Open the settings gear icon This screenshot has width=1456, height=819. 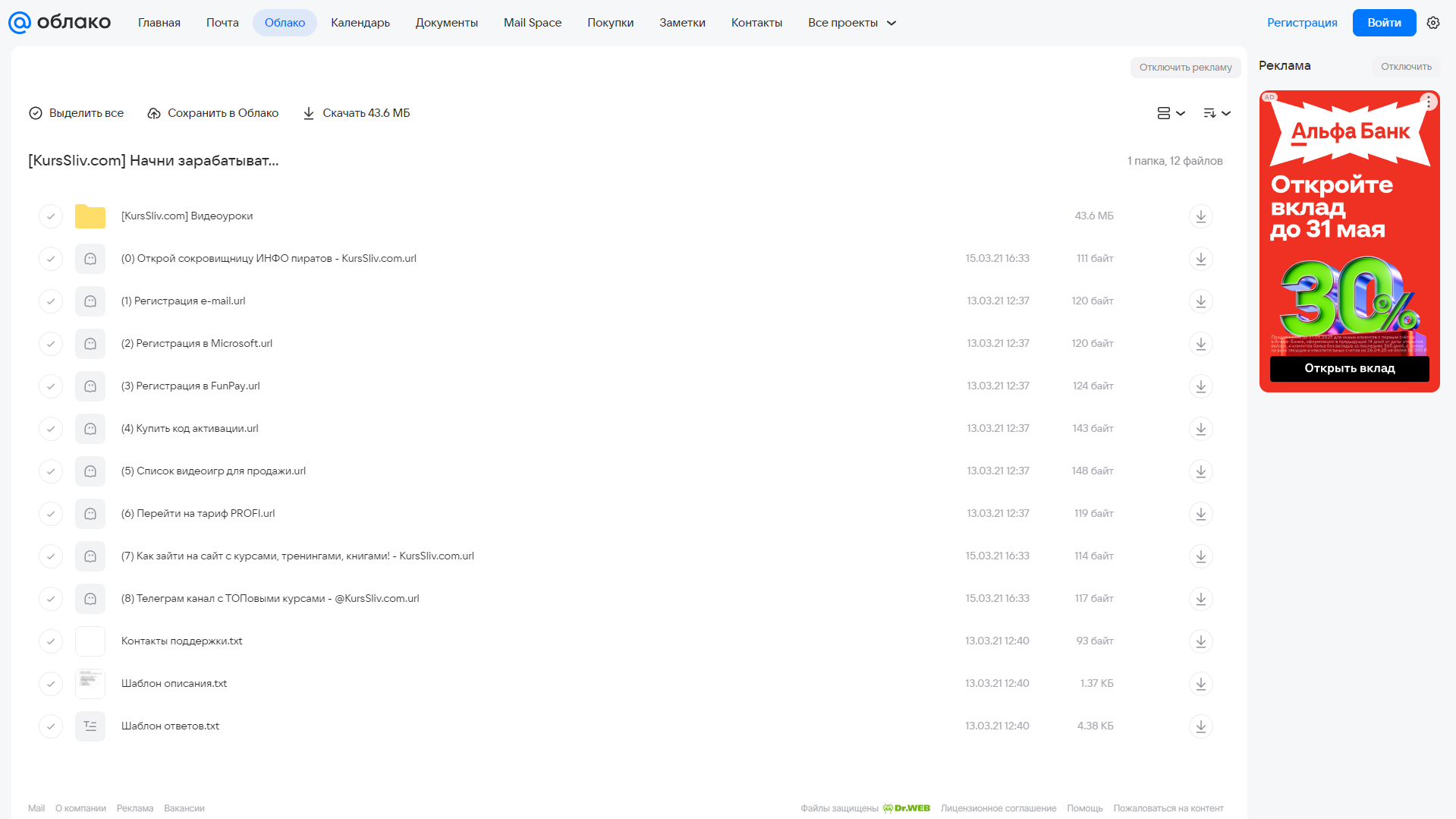pyautogui.click(x=1432, y=23)
